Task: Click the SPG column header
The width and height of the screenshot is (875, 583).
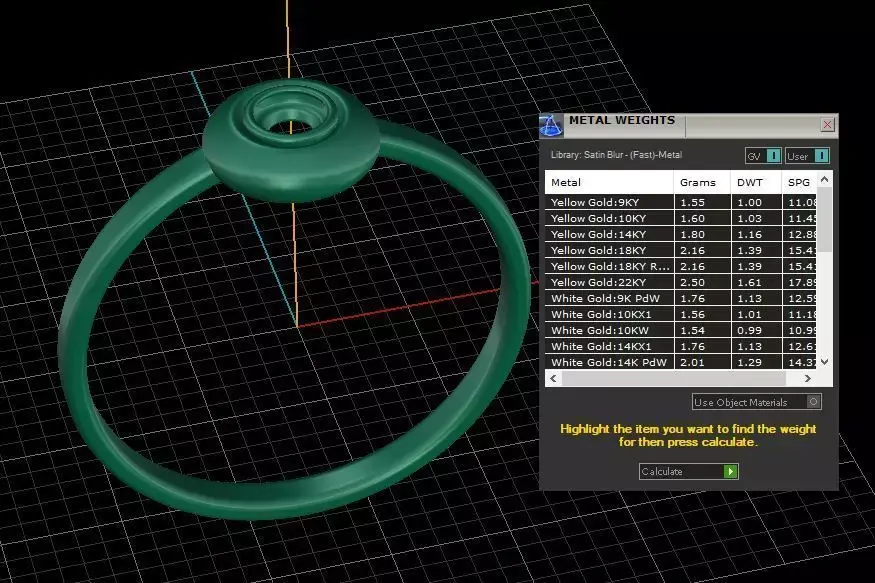Action: click(799, 182)
